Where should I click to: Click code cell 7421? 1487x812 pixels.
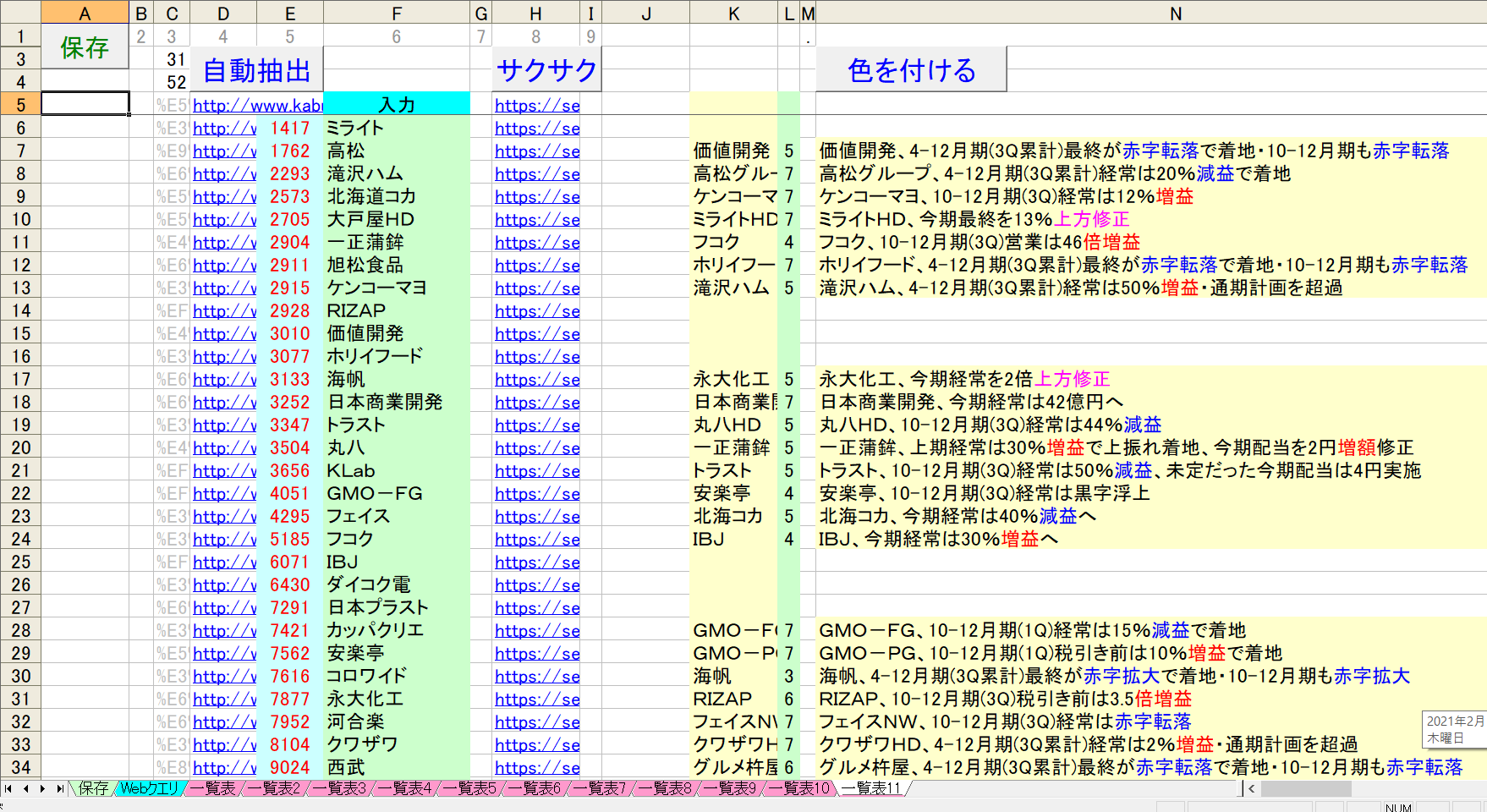(290, 630)
